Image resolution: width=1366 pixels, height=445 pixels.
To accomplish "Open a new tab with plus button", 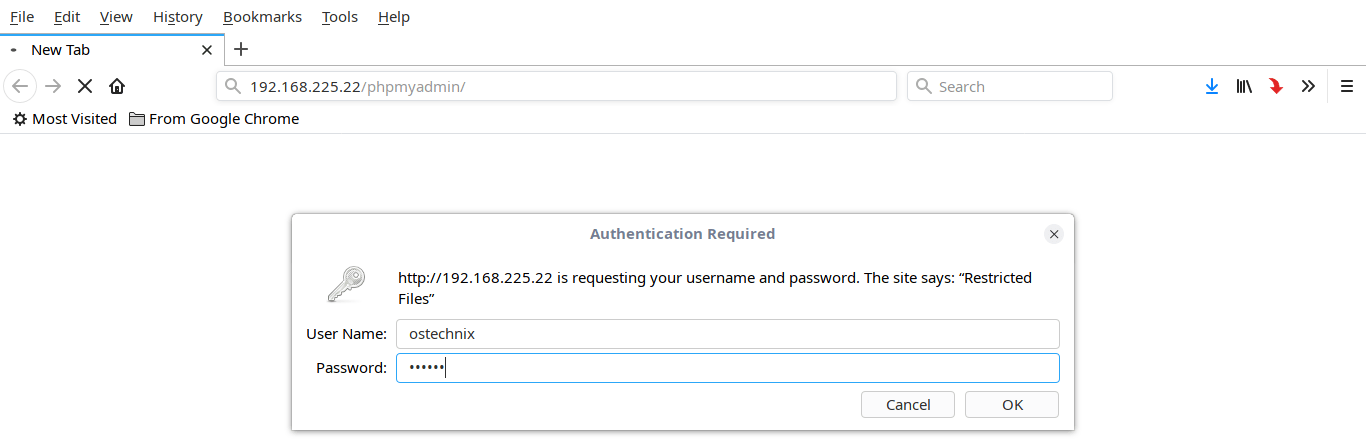I will point(240,49).
